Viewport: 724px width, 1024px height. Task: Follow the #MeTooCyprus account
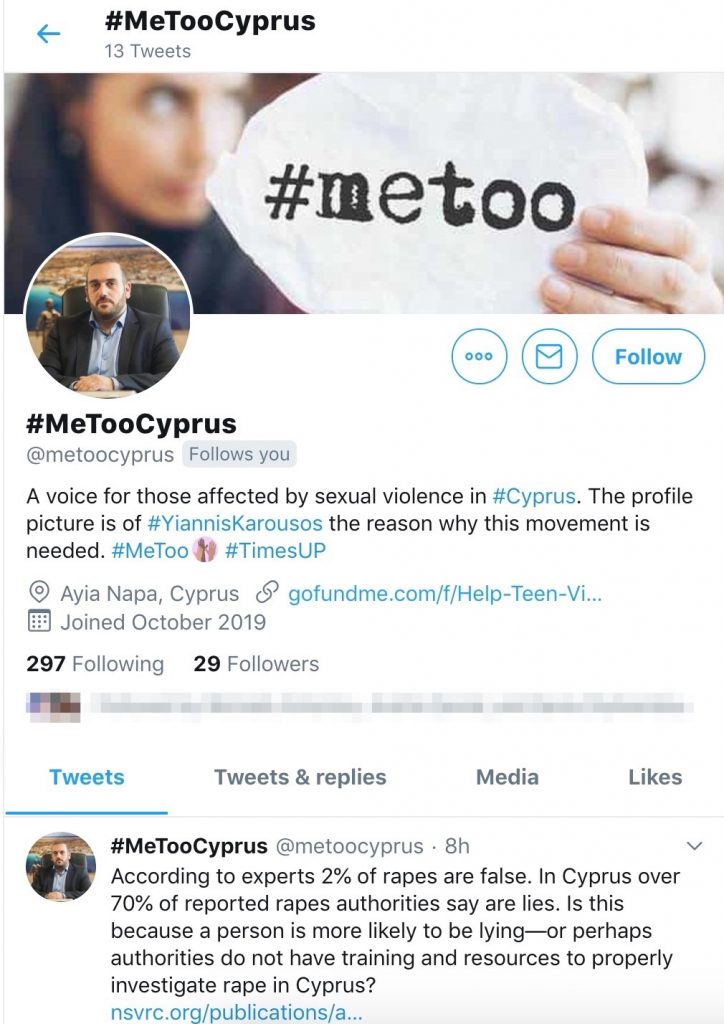click(648, 357)
